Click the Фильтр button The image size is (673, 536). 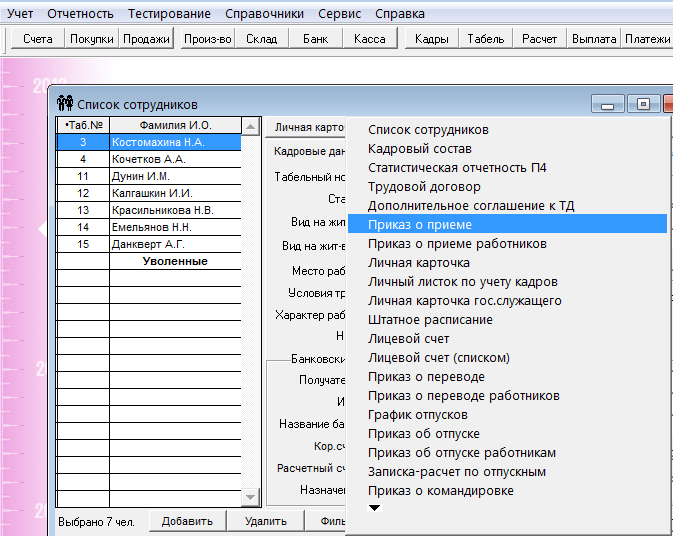click(326, 521)
